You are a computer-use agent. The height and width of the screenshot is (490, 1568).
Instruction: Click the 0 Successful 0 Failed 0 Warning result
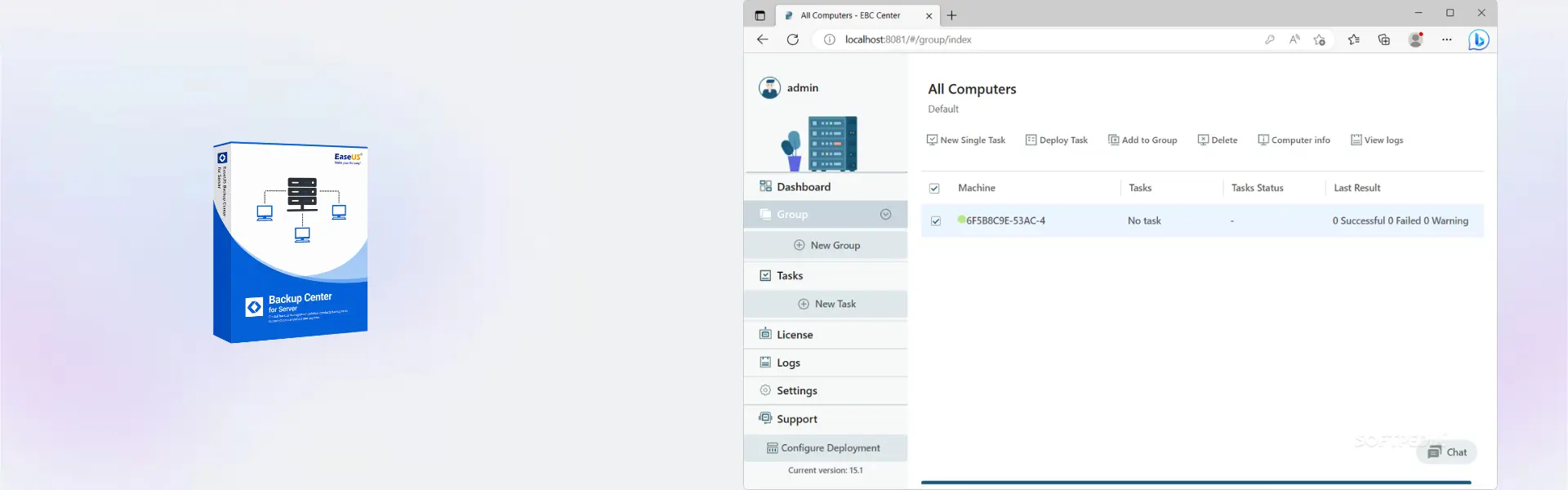tap(1401, 220)
